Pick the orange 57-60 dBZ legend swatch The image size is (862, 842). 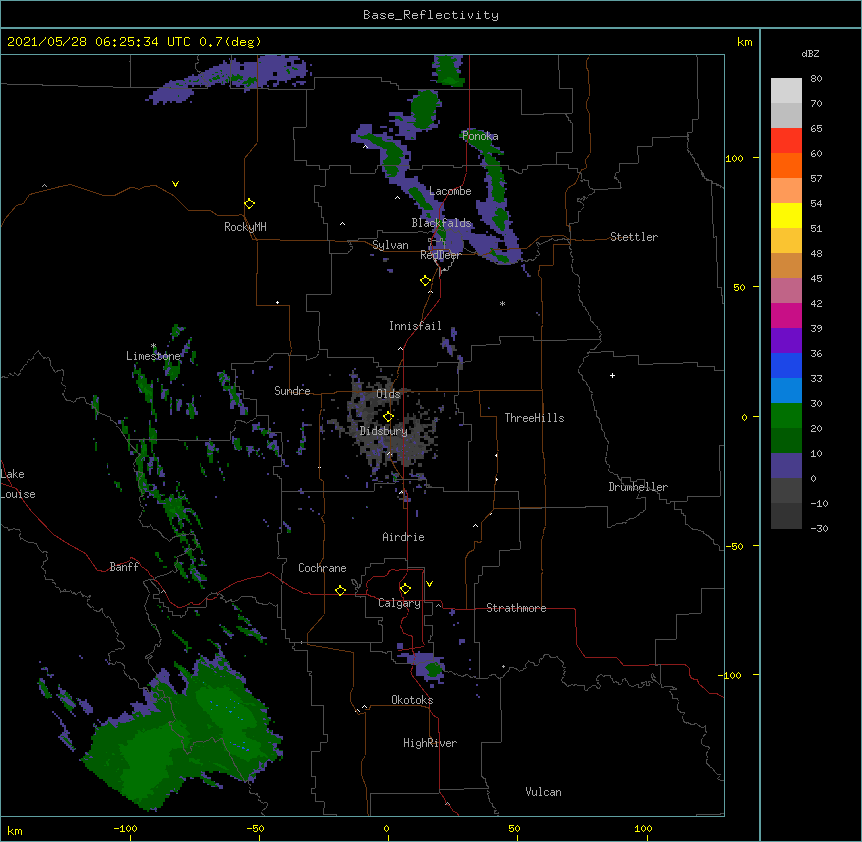tap(786, 165)
